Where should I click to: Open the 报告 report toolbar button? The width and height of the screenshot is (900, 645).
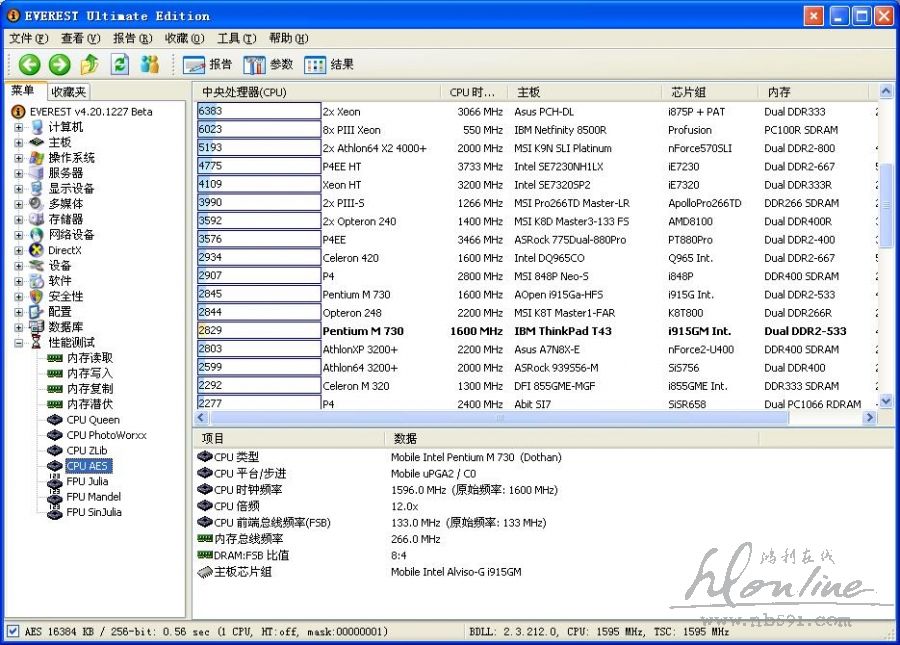(208, 65)
